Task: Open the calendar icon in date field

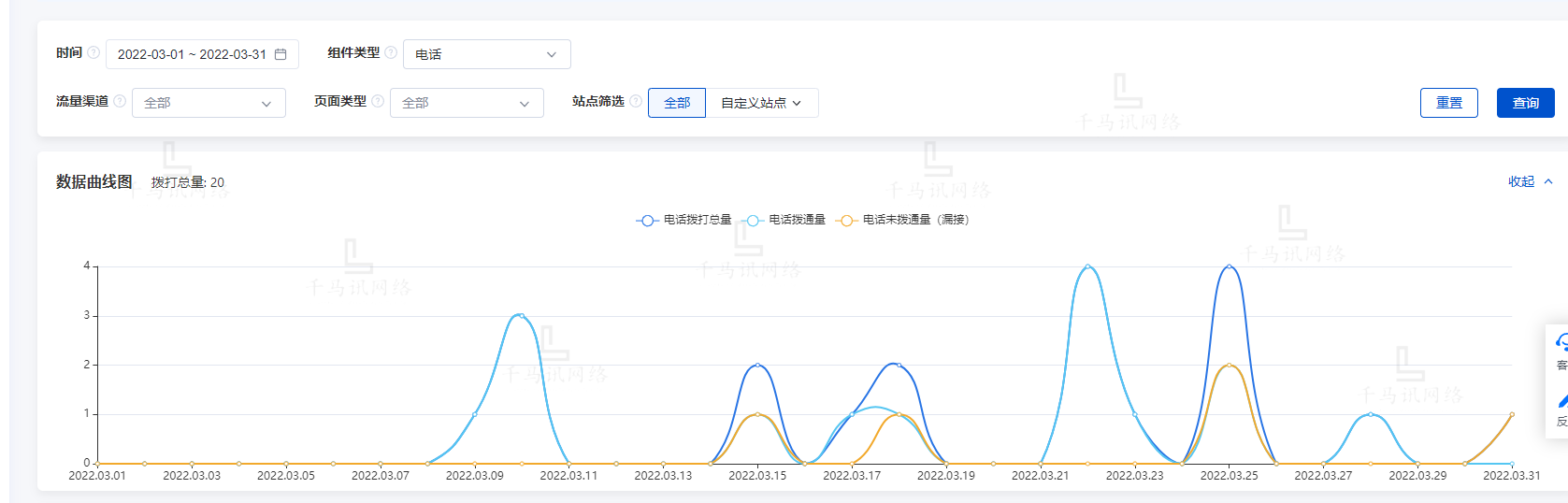Action: (281, 54)
